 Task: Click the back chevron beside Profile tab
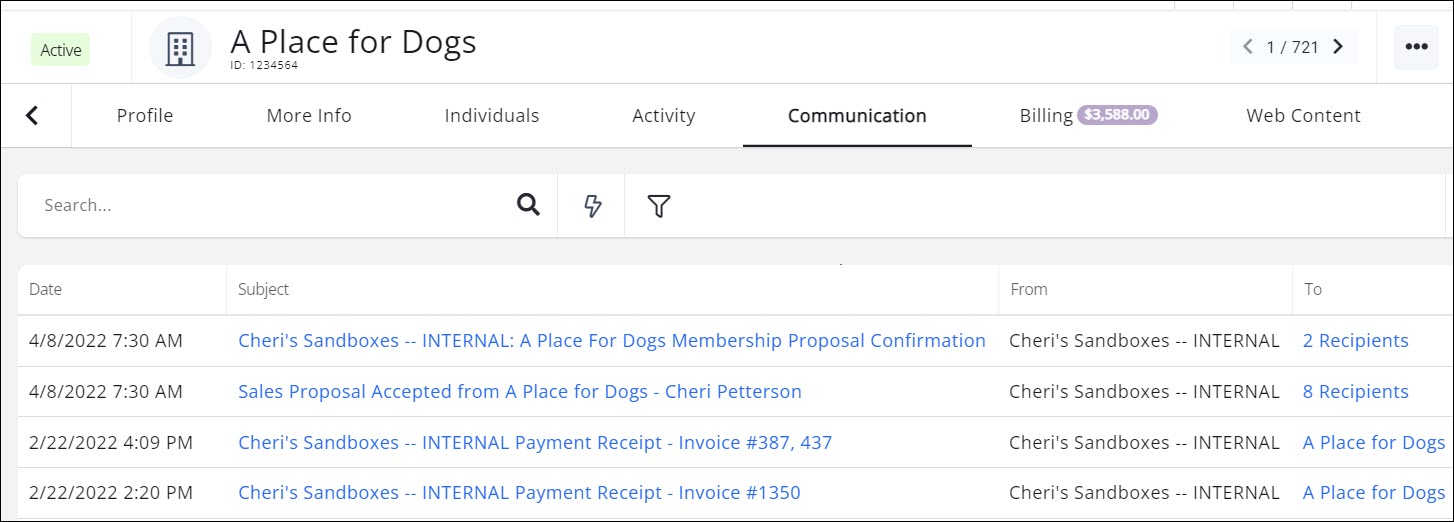pos(32,116)
